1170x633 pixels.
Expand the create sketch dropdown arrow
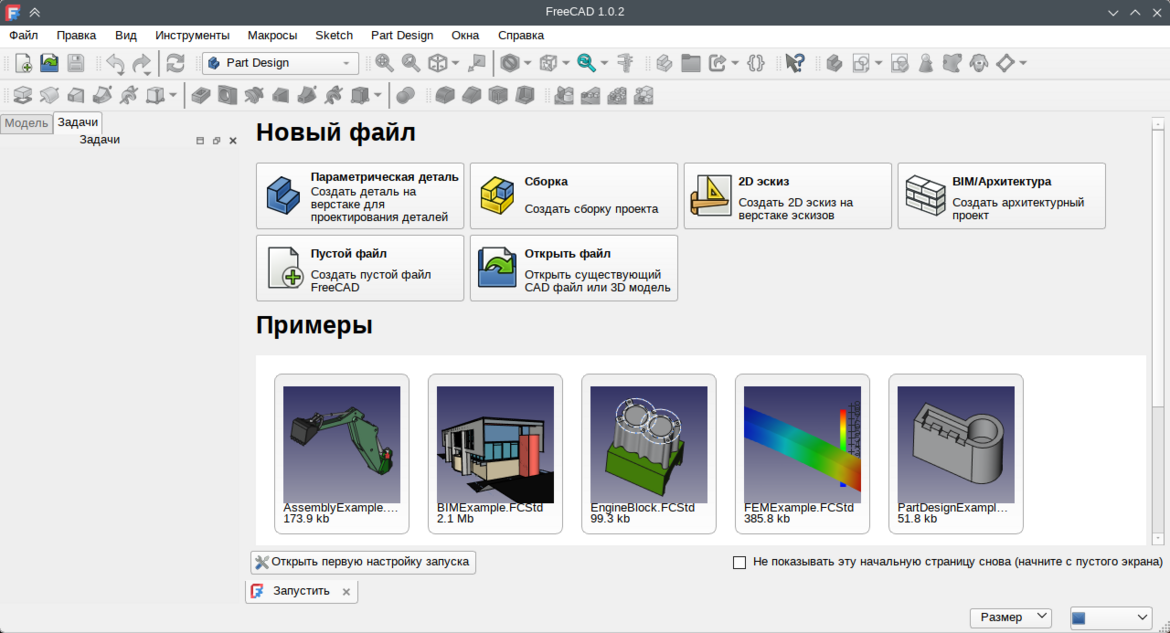tap(878, 63)
